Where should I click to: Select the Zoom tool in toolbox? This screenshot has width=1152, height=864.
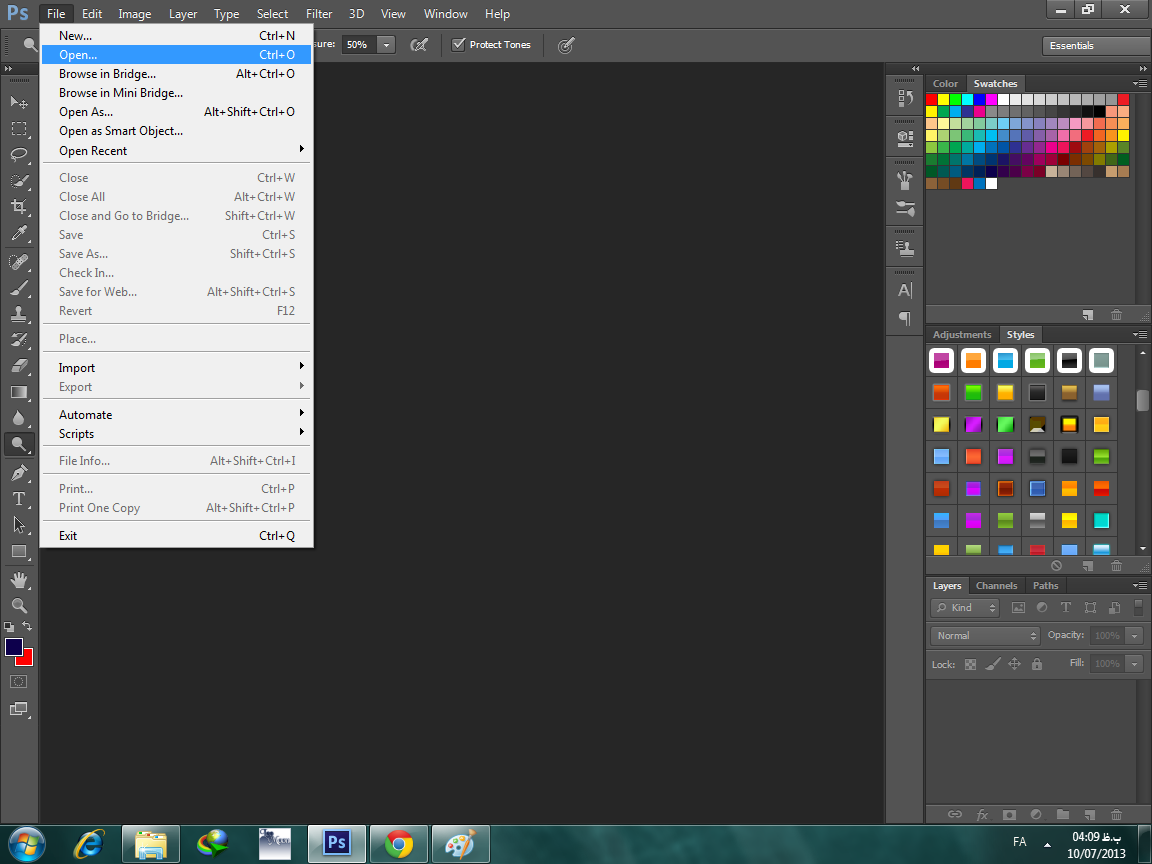coord(19,605)
